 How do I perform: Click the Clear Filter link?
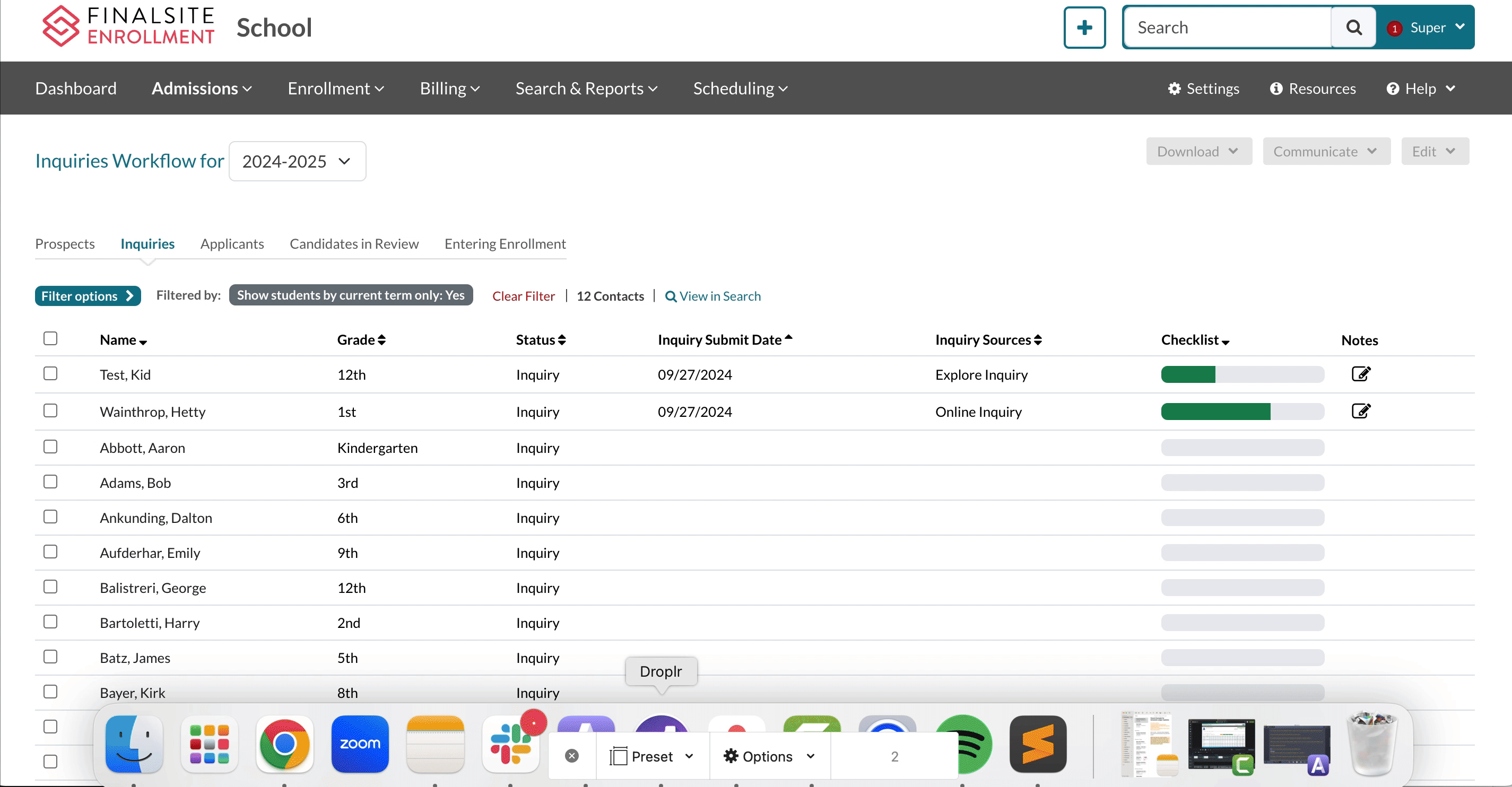523,296
